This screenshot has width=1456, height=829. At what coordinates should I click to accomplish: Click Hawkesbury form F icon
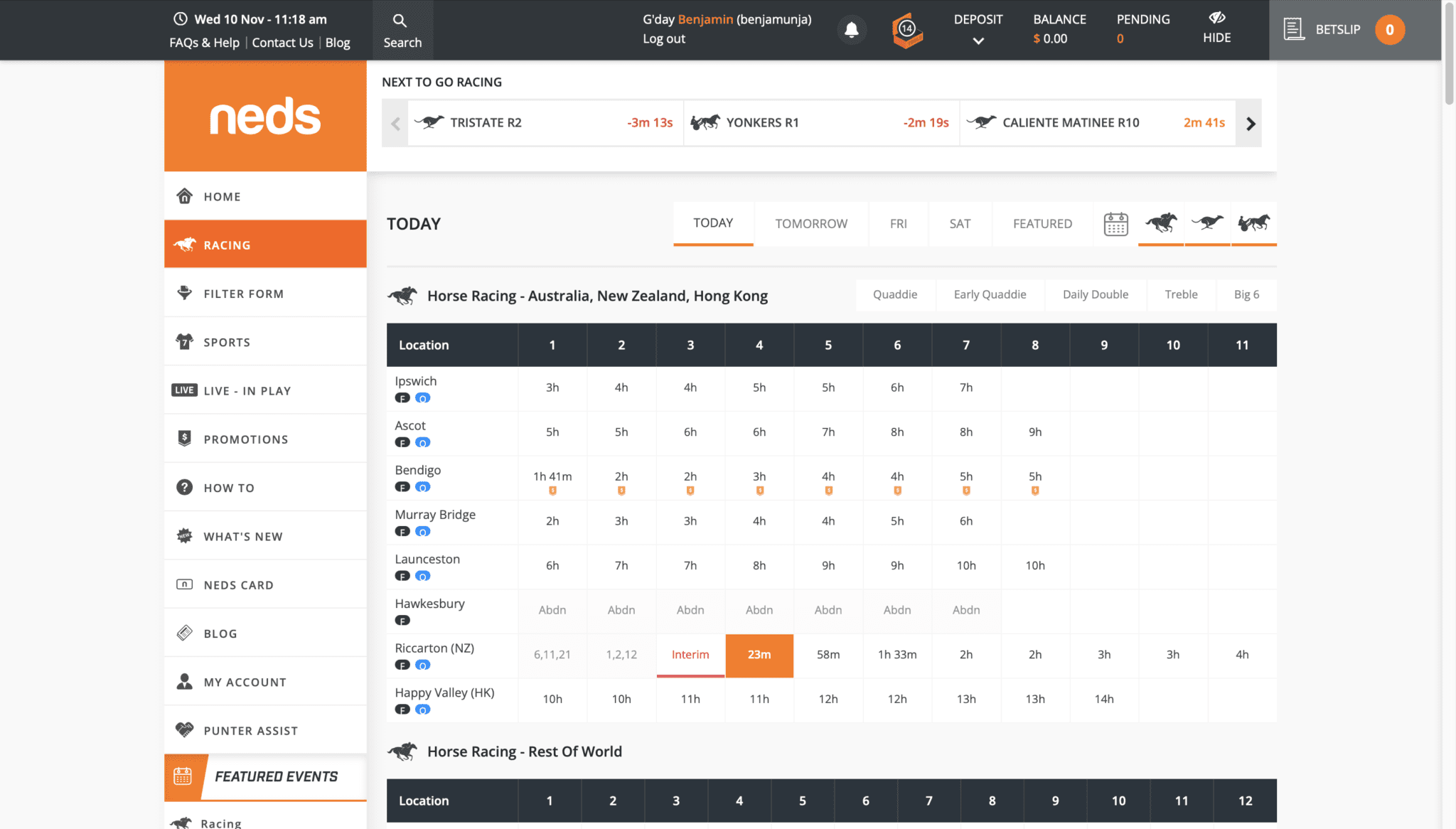pos(402,621)
